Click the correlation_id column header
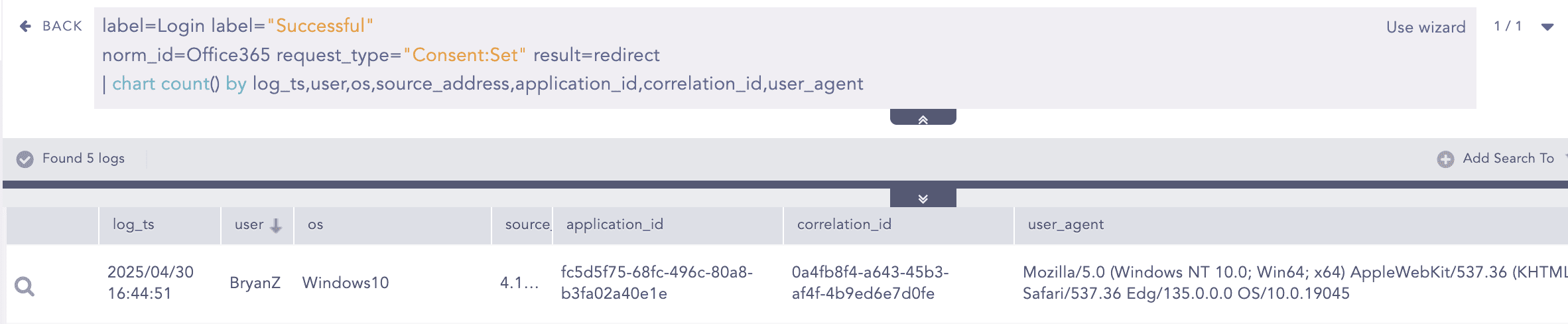 [x=844, y=224]
